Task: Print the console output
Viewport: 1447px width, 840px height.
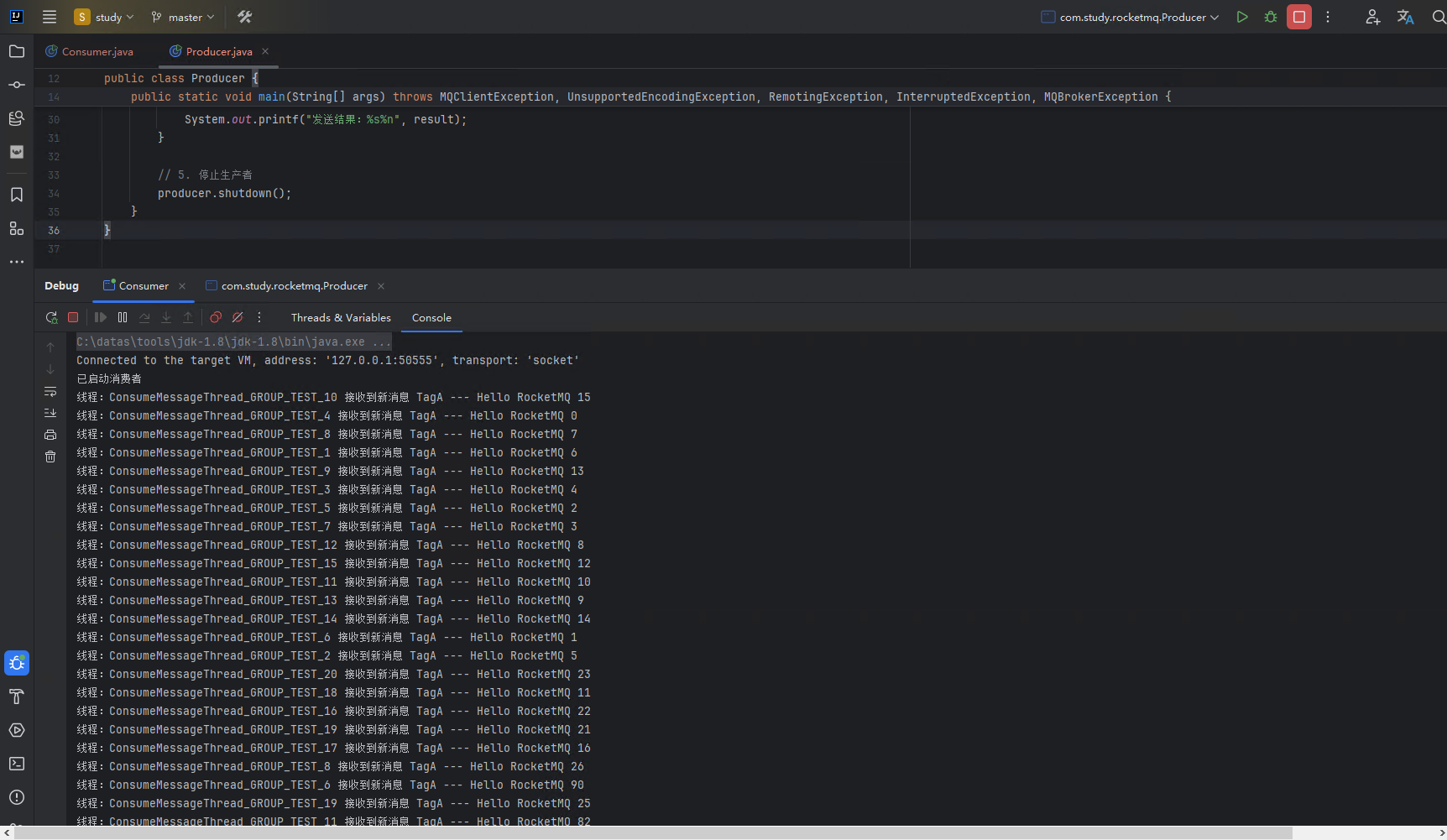Action: click(x=50, y=435)
